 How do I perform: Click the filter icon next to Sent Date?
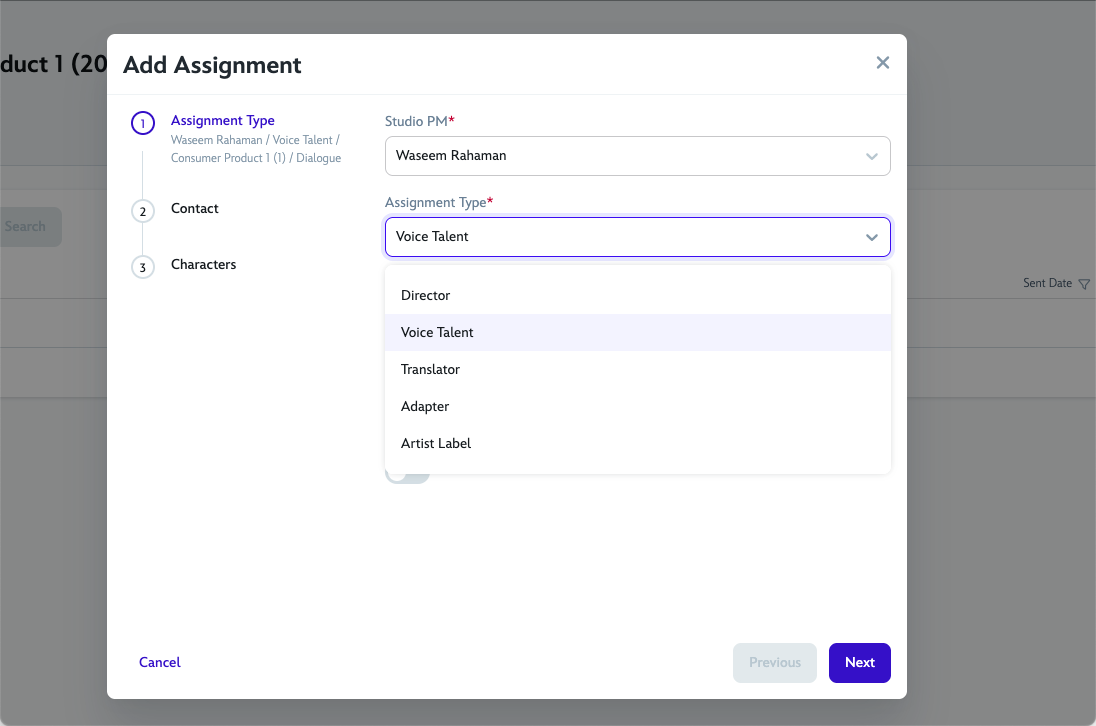point(1086,283)
